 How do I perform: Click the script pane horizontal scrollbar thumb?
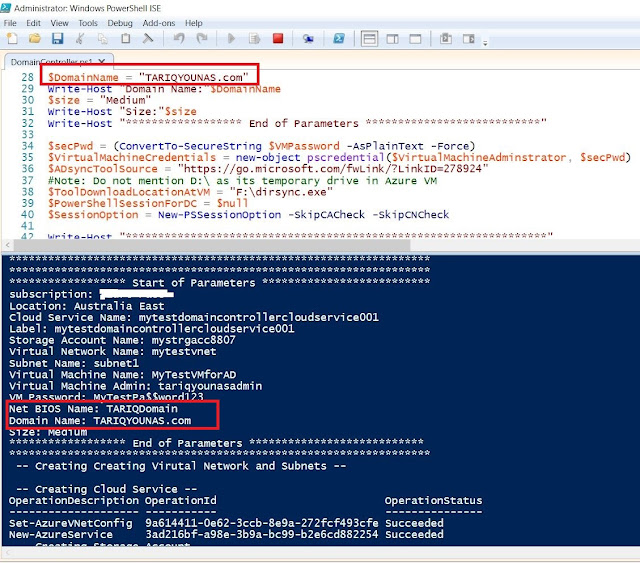[x=212, y=245]
